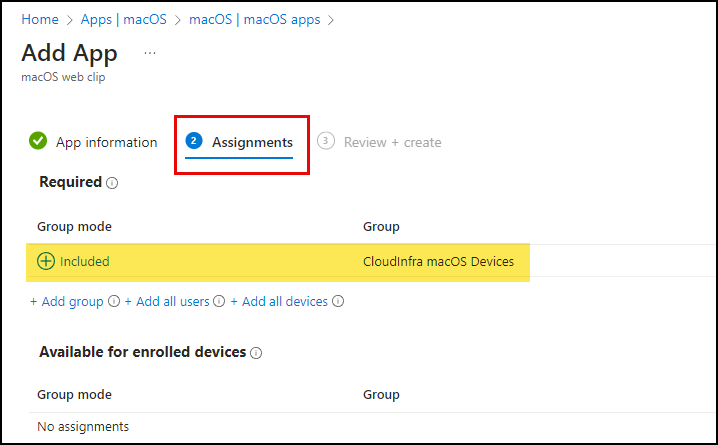Click green checkmark for App information
The image size is (718, 445).
click(38, 141)
